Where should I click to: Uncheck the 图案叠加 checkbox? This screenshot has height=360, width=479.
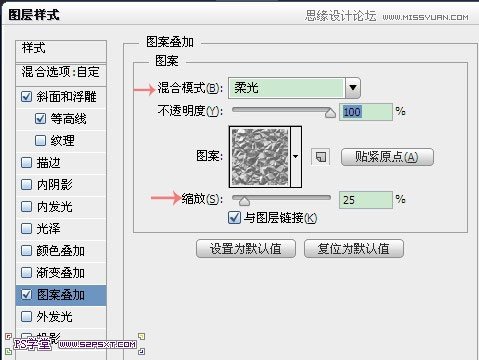(x=26, y=294)
